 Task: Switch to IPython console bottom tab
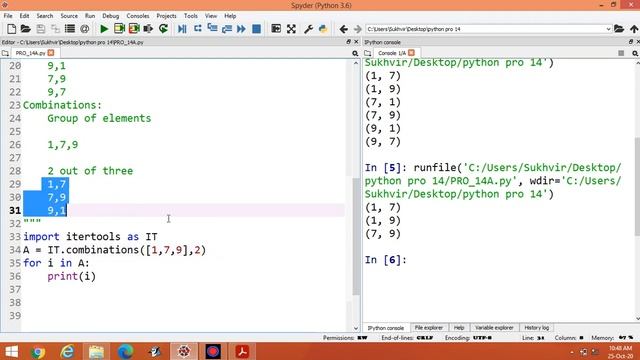click(x=386, y=328)
